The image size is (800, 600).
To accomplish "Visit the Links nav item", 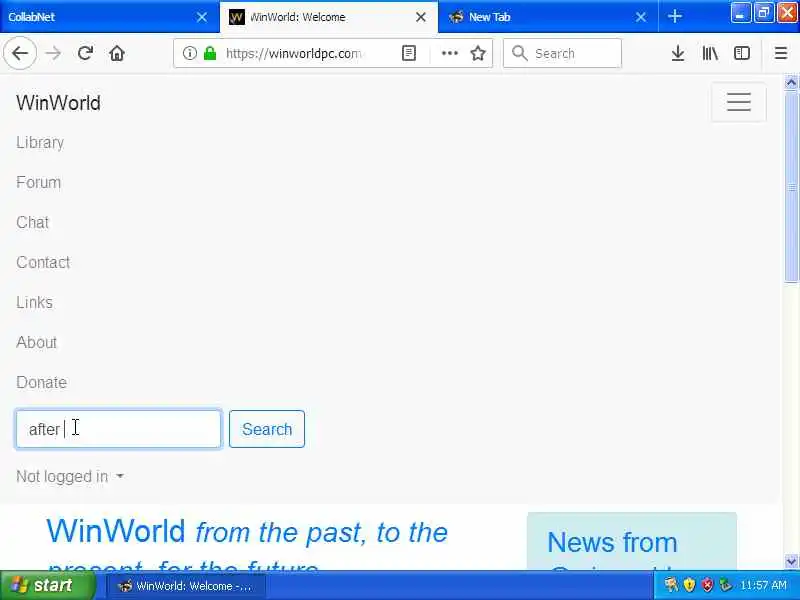I will pos(34,302).
